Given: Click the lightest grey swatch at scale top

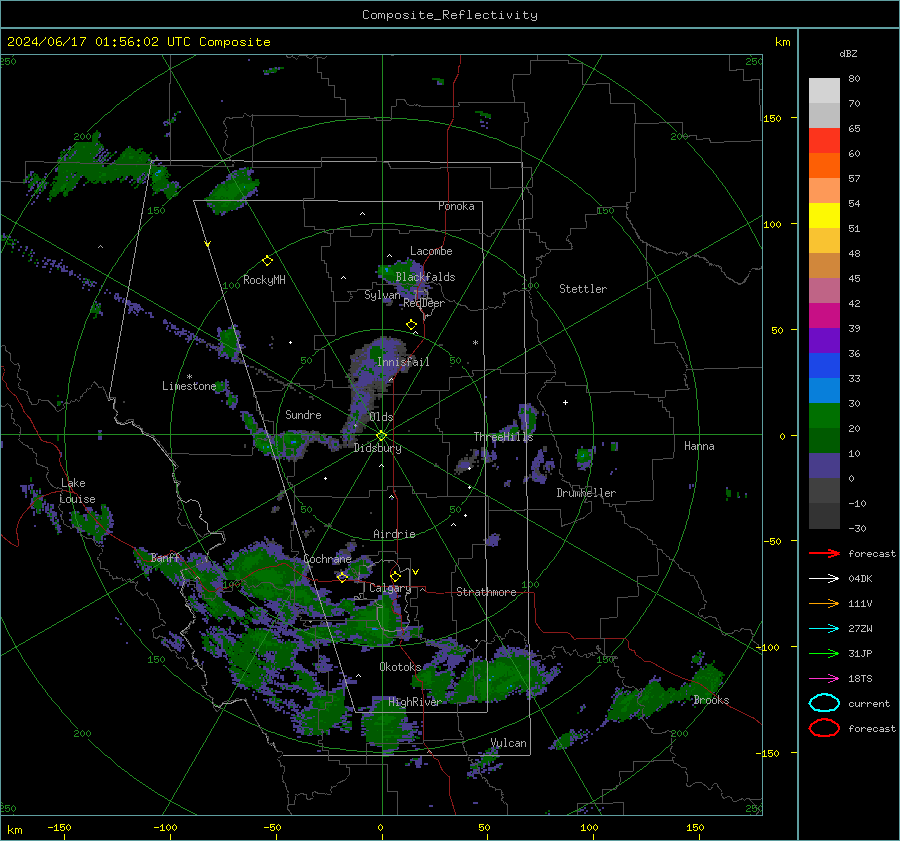Looking at the screenshot, I should 824,90.
